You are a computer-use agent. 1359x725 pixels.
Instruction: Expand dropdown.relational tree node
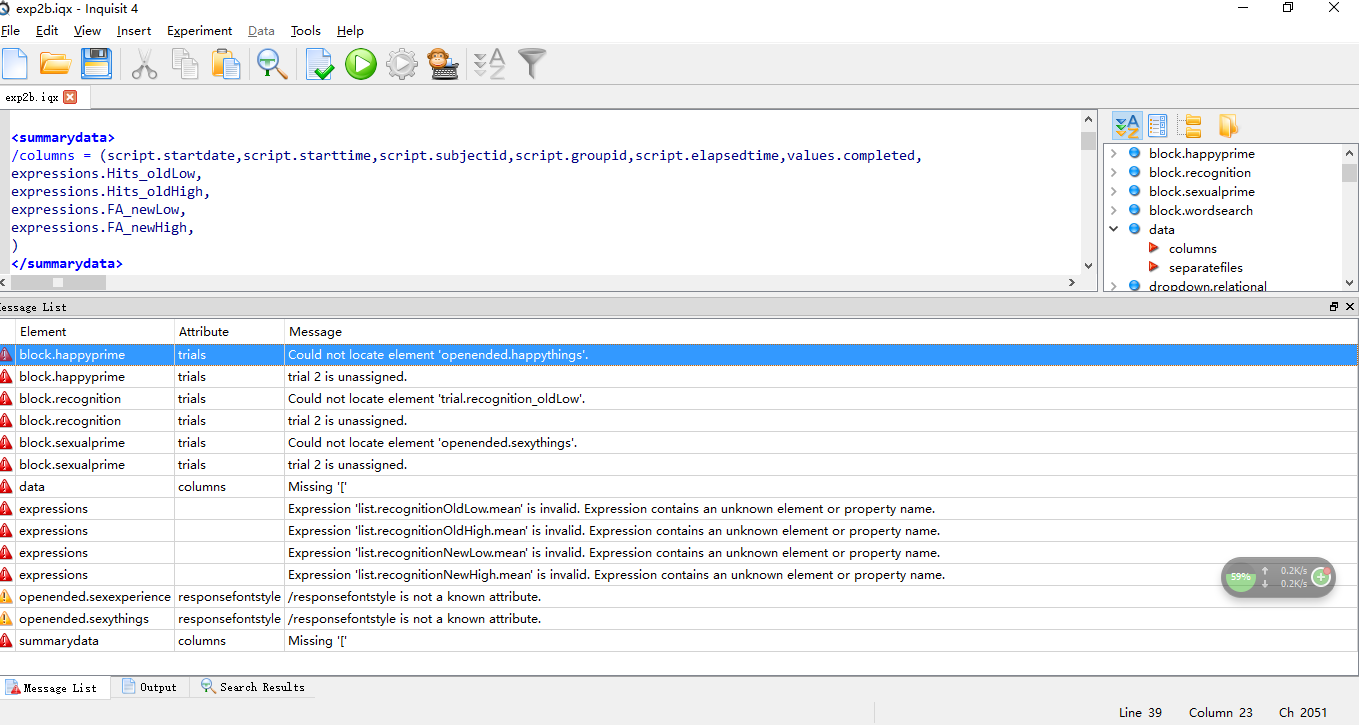click(x=1113, y=287)
